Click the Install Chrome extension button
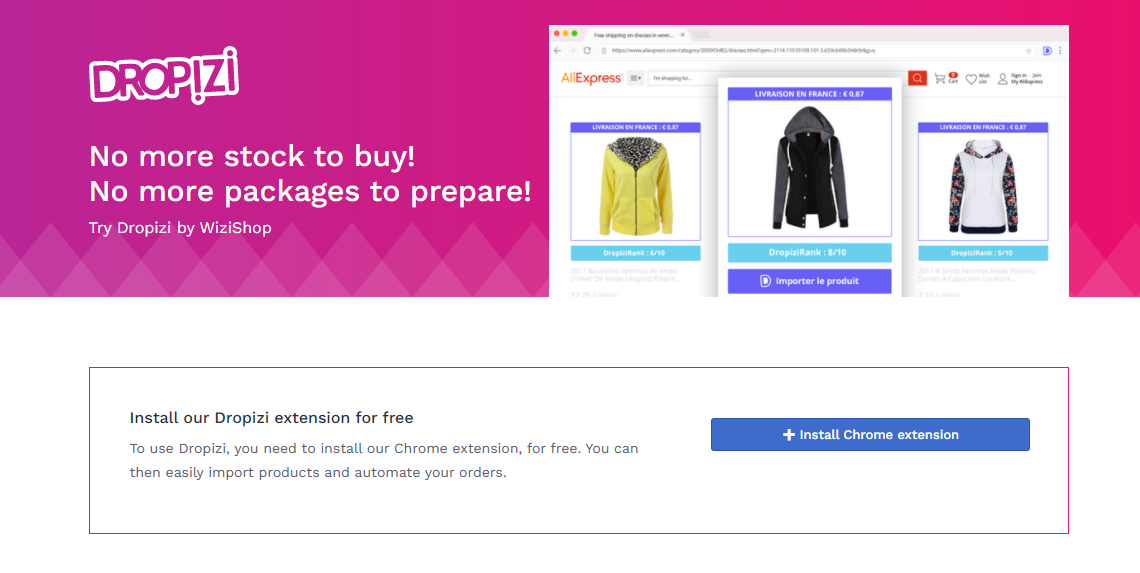 tap(870, 435)
